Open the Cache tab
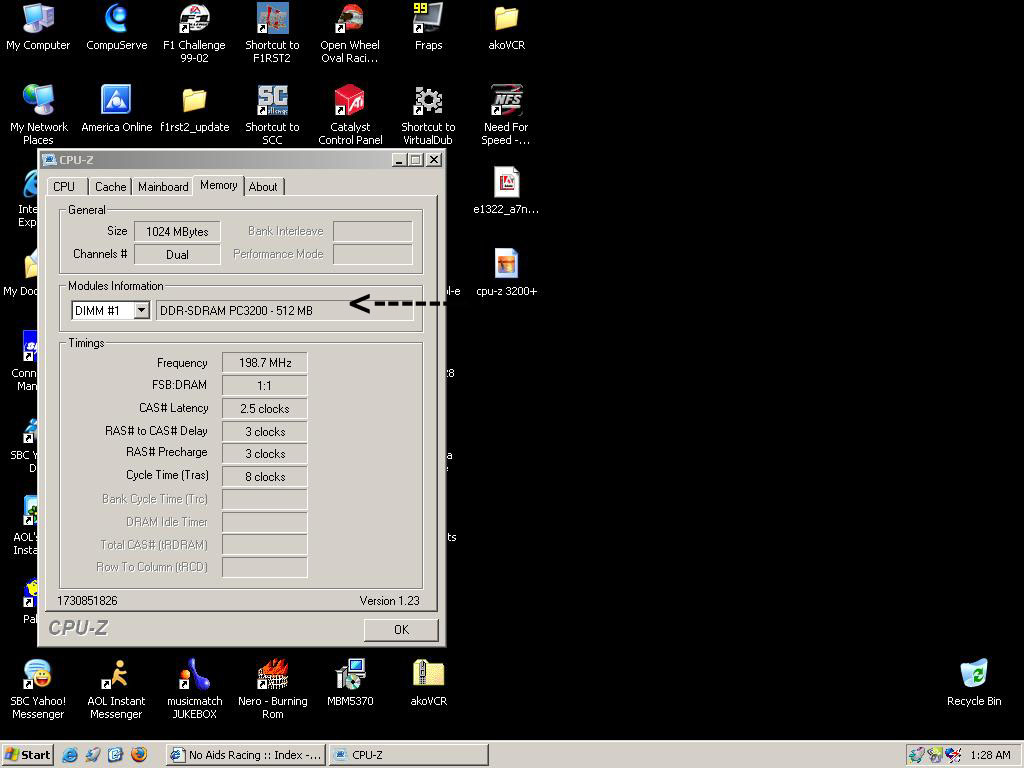 (110, 187)
